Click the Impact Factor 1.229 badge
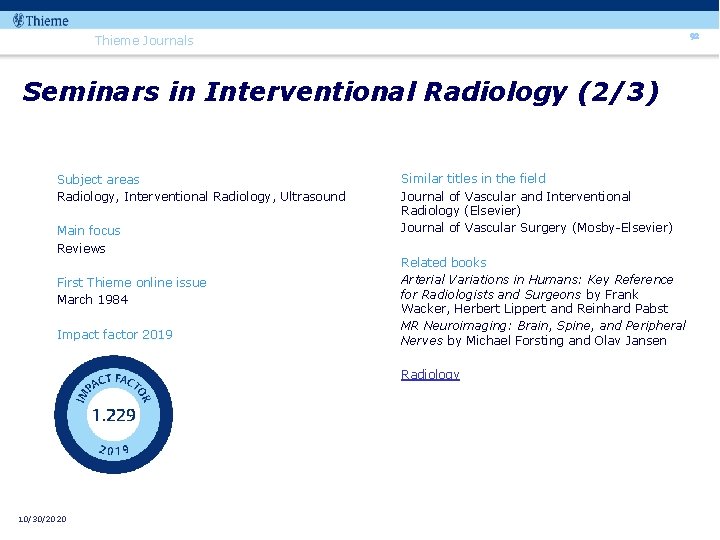The image size is (720, 540). point(113,414)
